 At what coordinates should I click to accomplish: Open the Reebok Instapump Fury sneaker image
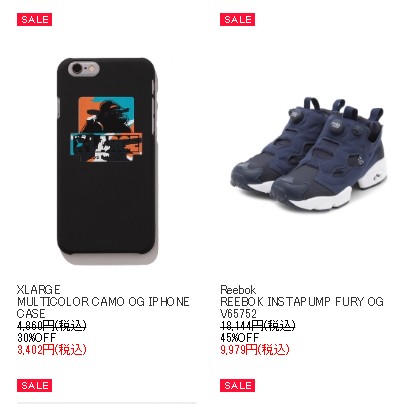click(x=308, y=152)
